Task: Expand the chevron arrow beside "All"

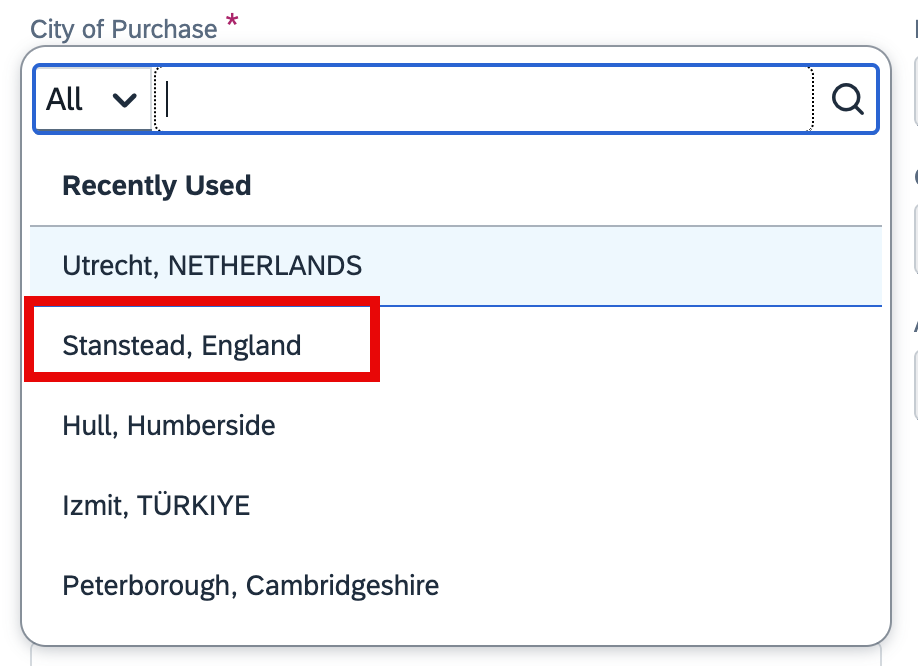Action: pos(125,100)
